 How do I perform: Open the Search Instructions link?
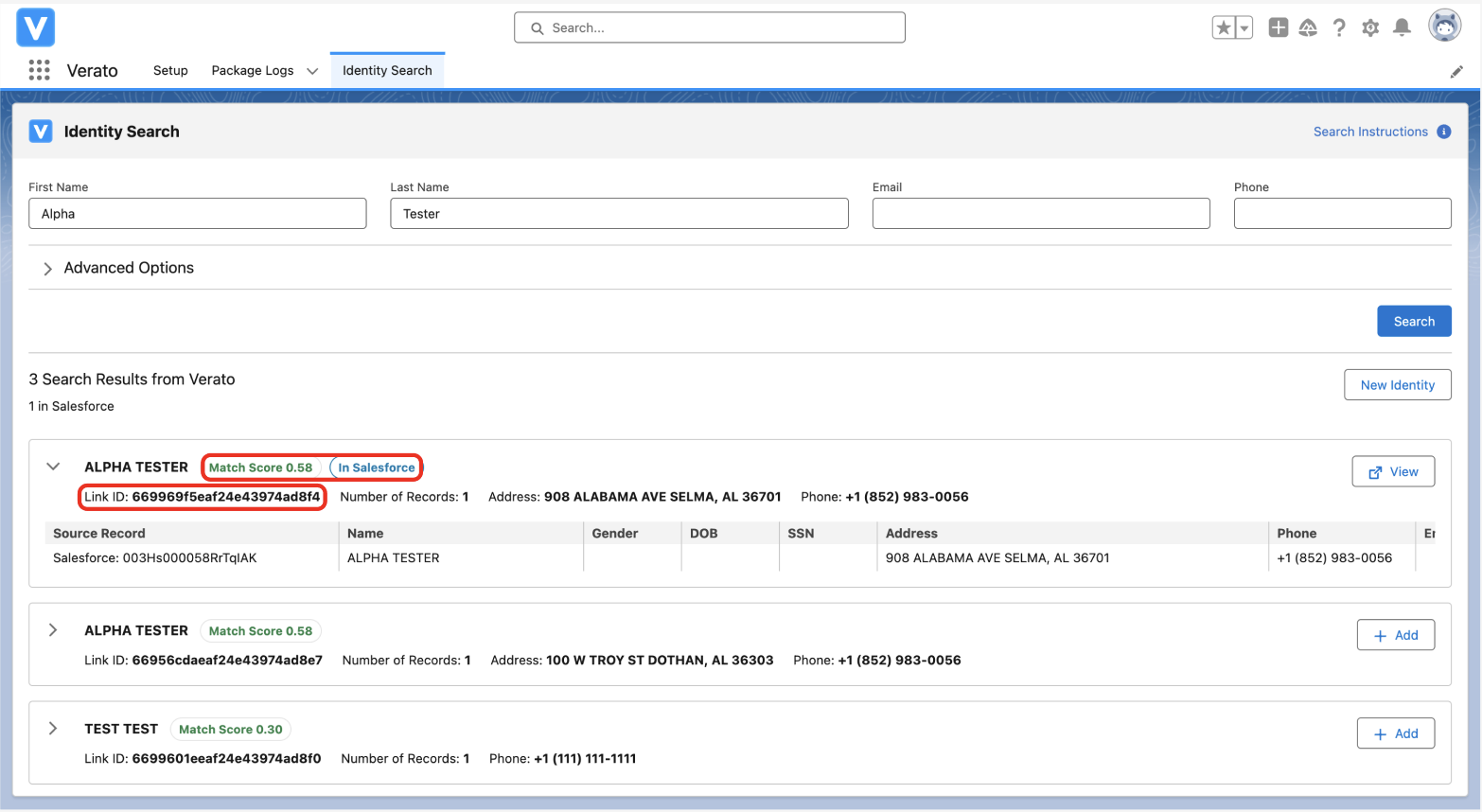(1370, 132)
